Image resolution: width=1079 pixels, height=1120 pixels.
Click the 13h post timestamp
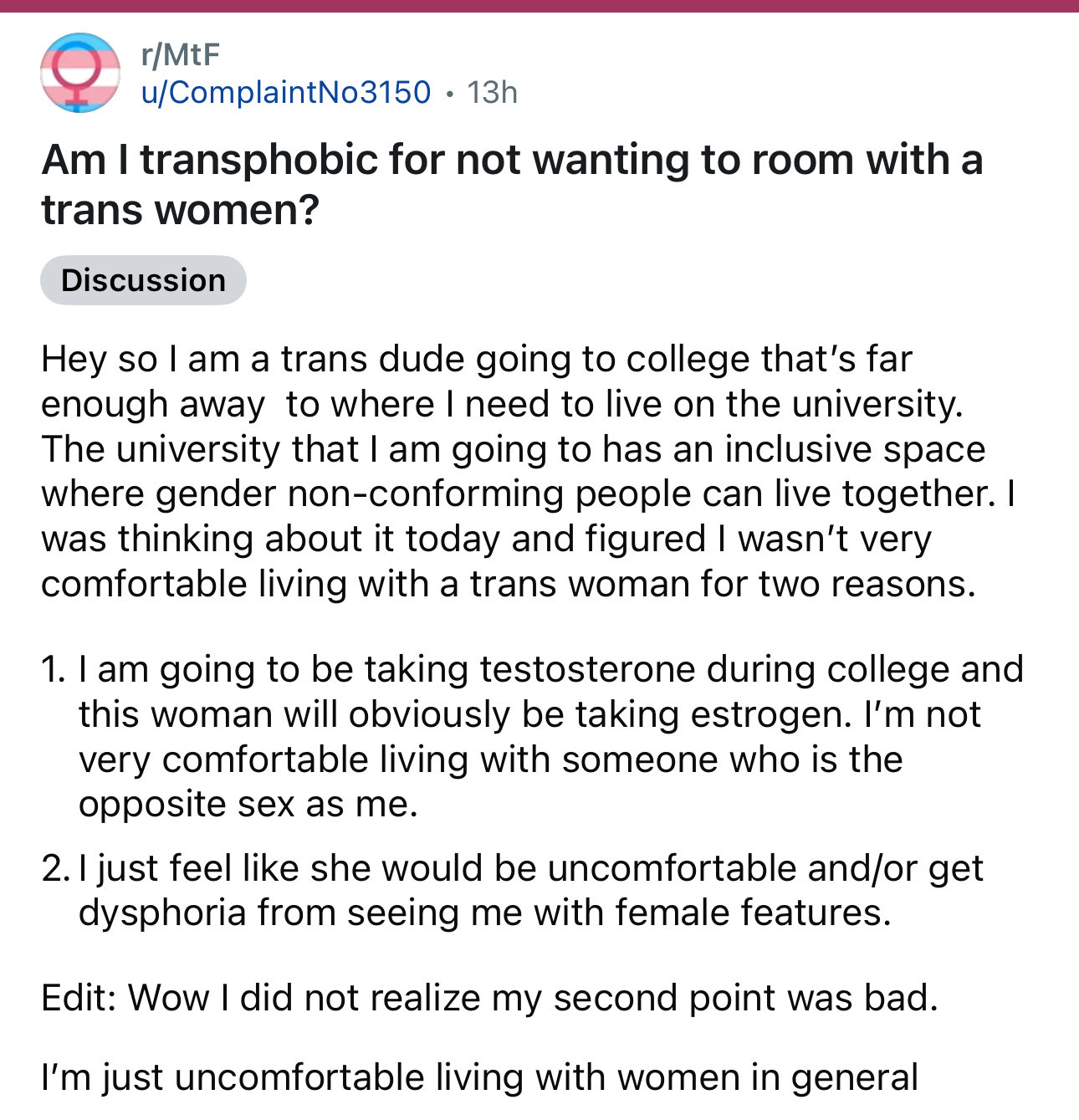492,92
